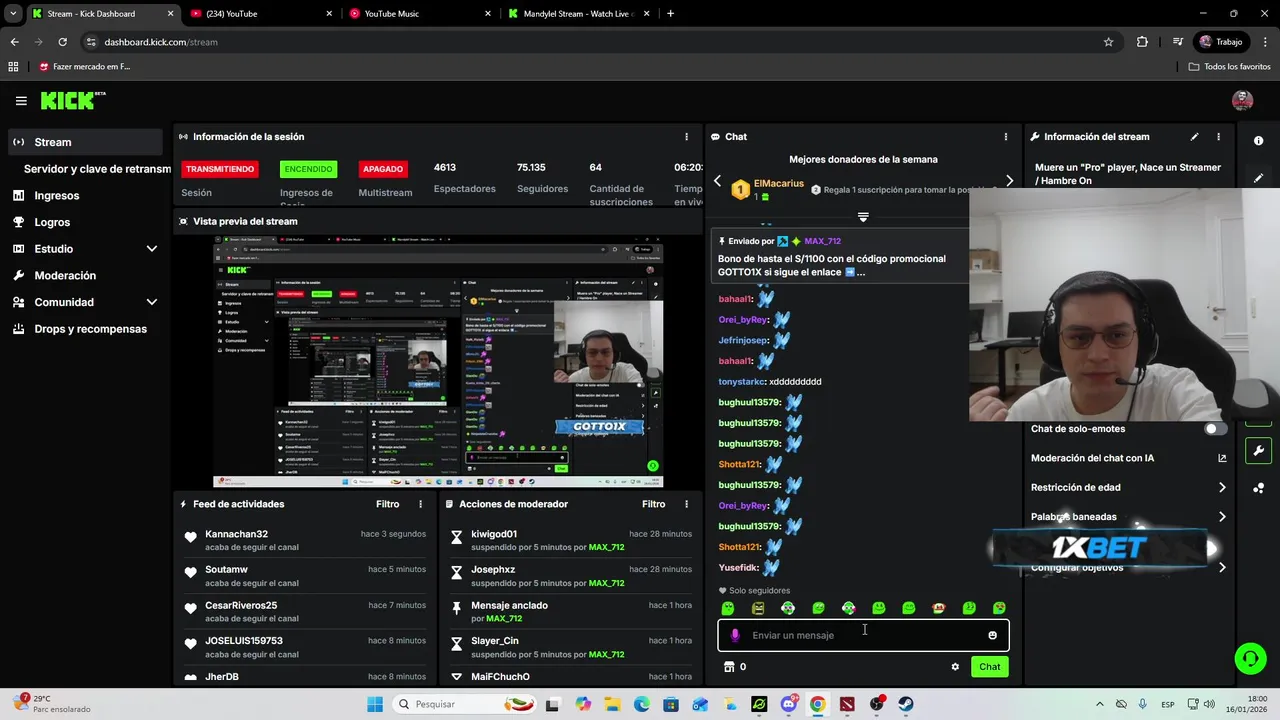Screen dimensions: 1280x720
Task: Show previous top donor with left arrow
Action: [x=717, y=181]
